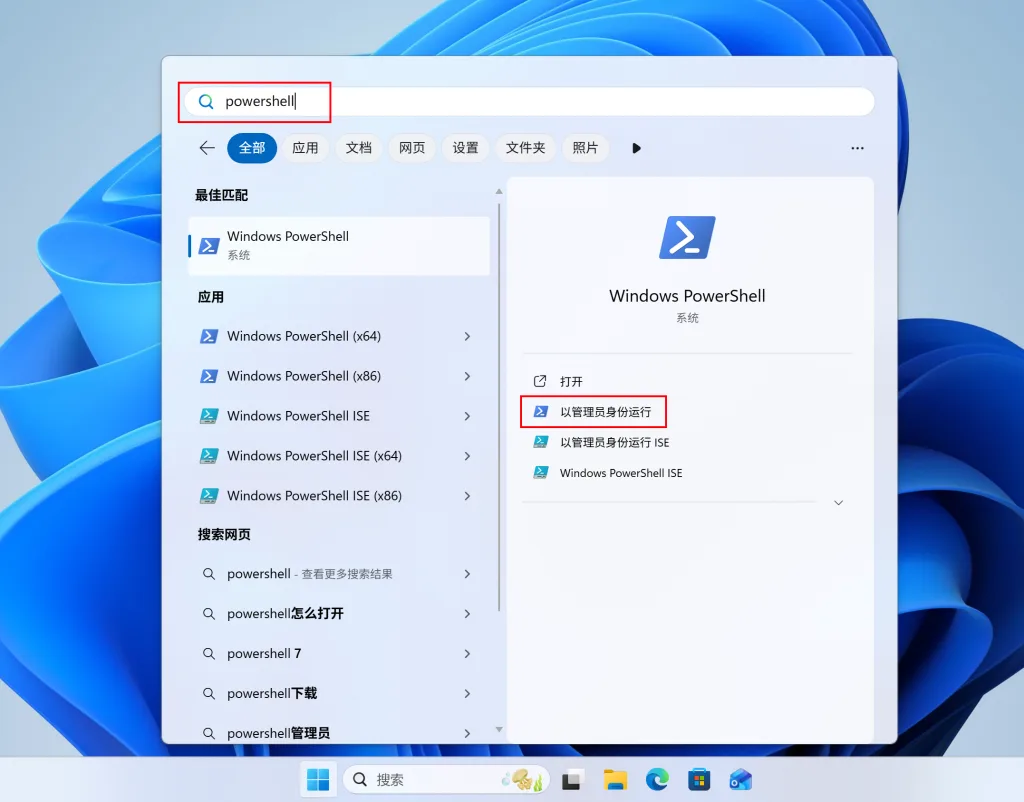Collapse the right pane using the down chevron

[x=838, y=503]
